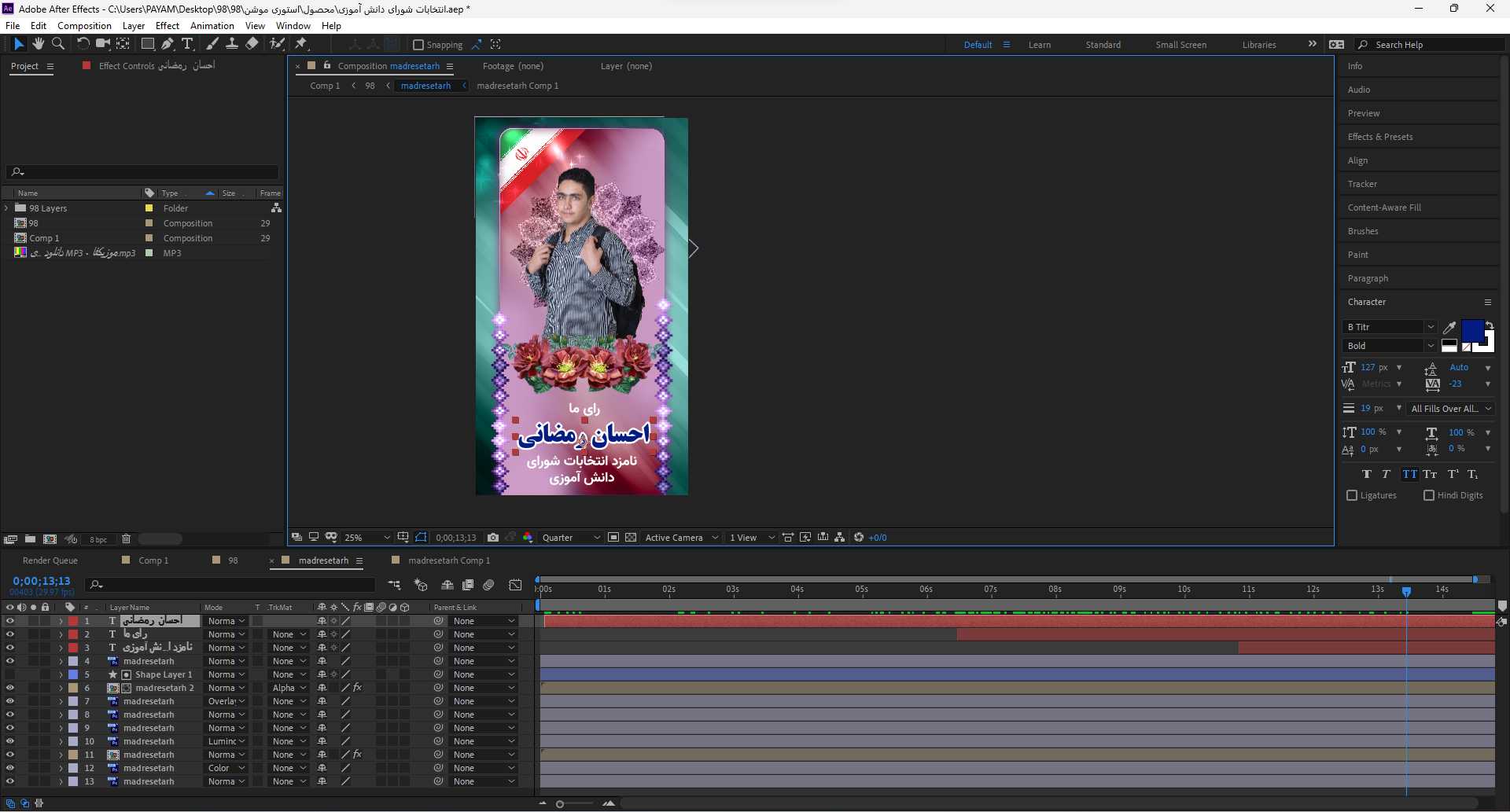Viewport: 1510px width, 812px height.
Task: Select the Pen tool
Action: click(167, 44)
